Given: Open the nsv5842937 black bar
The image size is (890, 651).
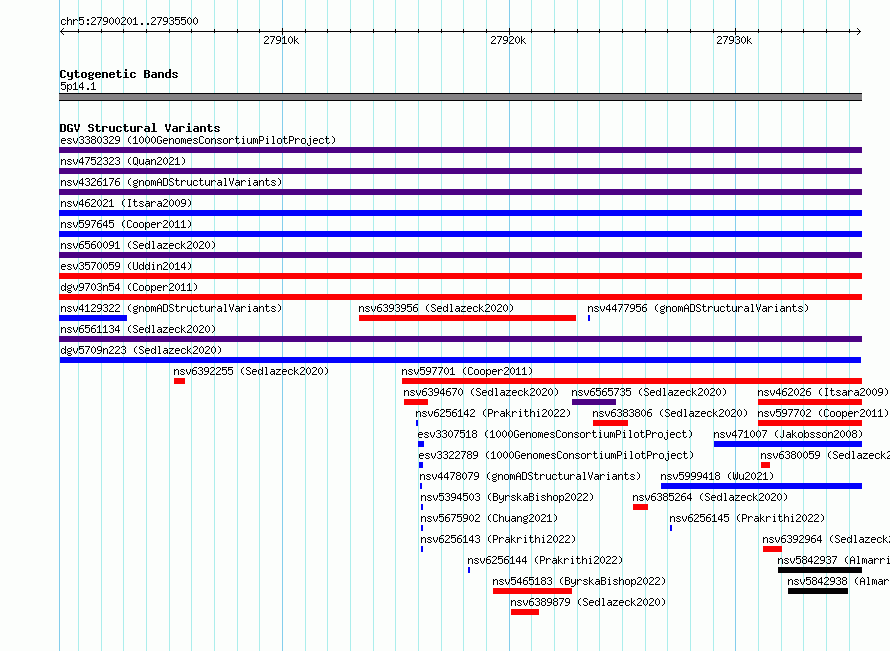Looking at the screenshot, I should pyautogui.click(x=820, y=570).
